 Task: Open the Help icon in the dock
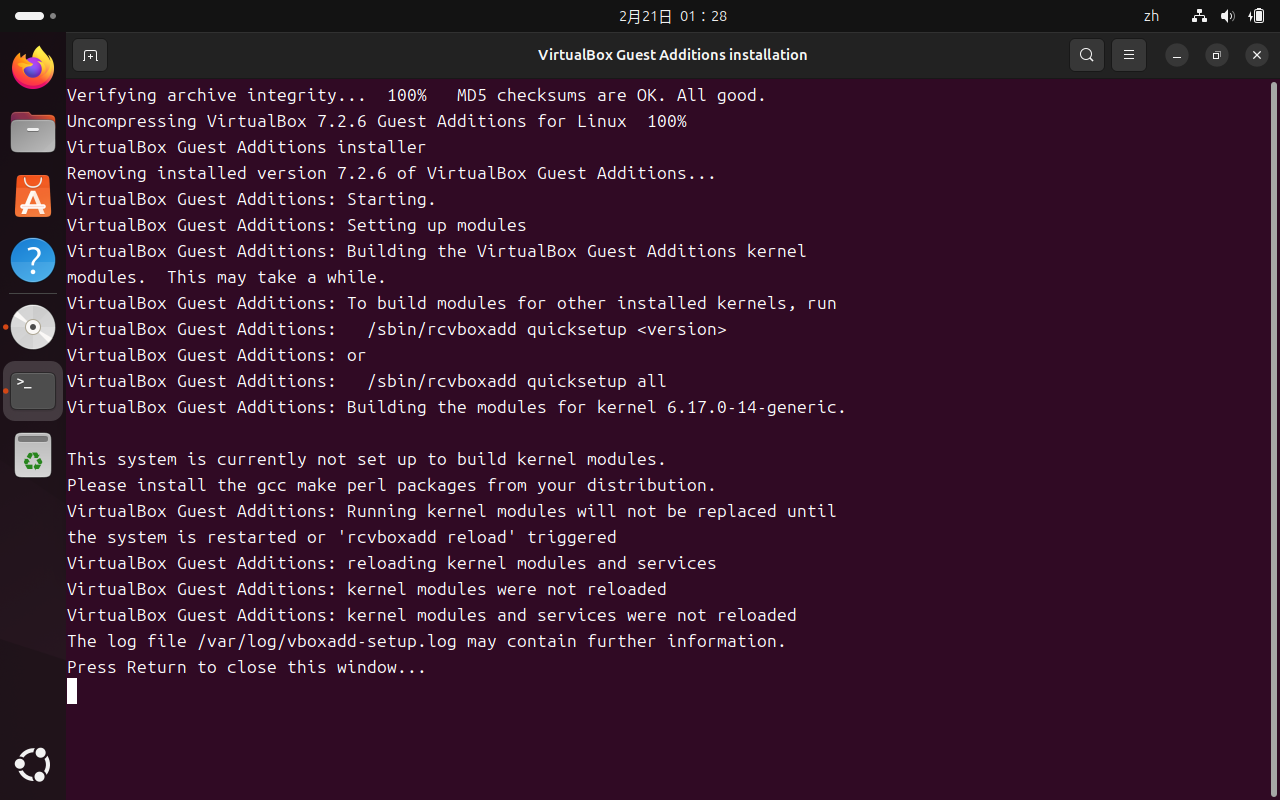[x=33, y=260]
